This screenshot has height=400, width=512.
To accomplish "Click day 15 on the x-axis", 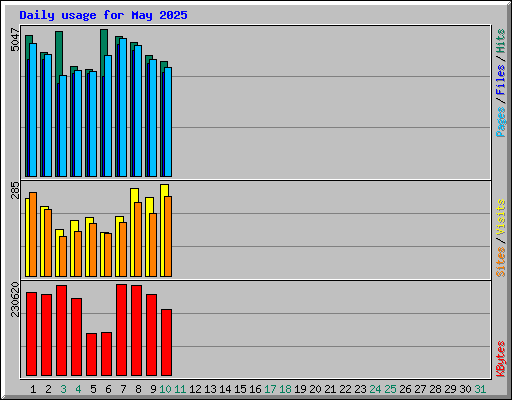I will tap(240, 389).
